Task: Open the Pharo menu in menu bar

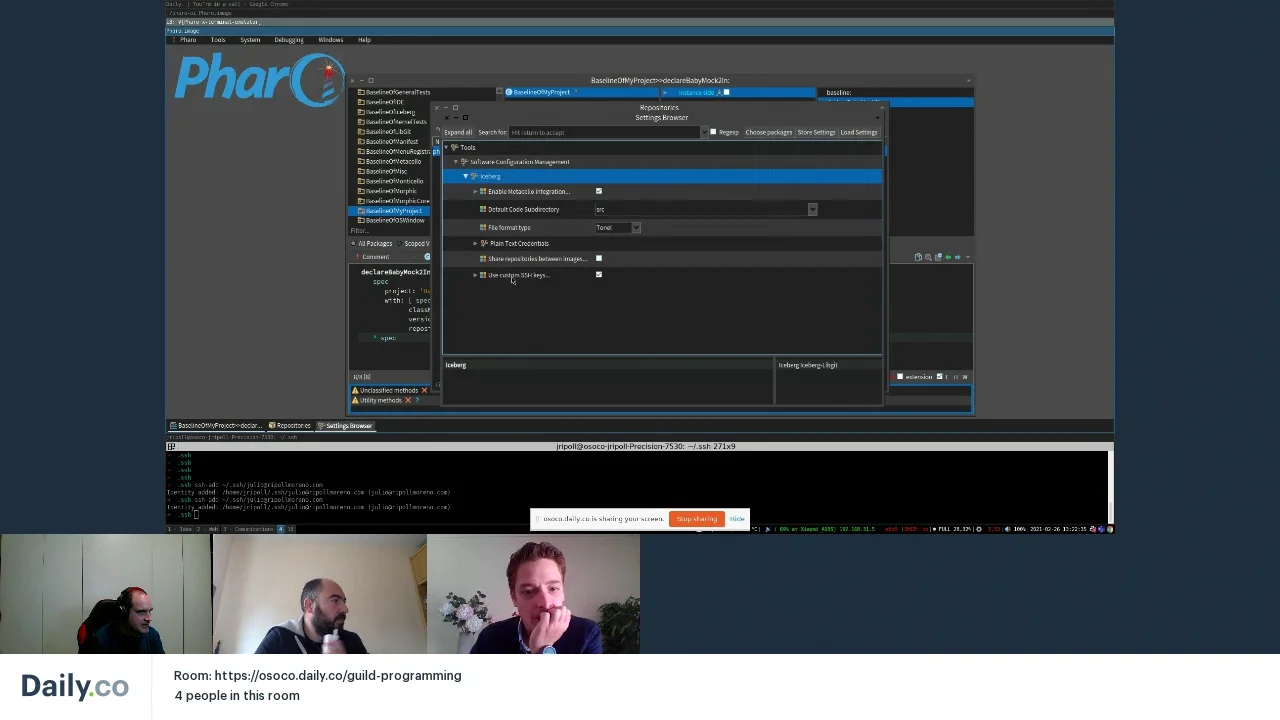Action: (188, 40)
